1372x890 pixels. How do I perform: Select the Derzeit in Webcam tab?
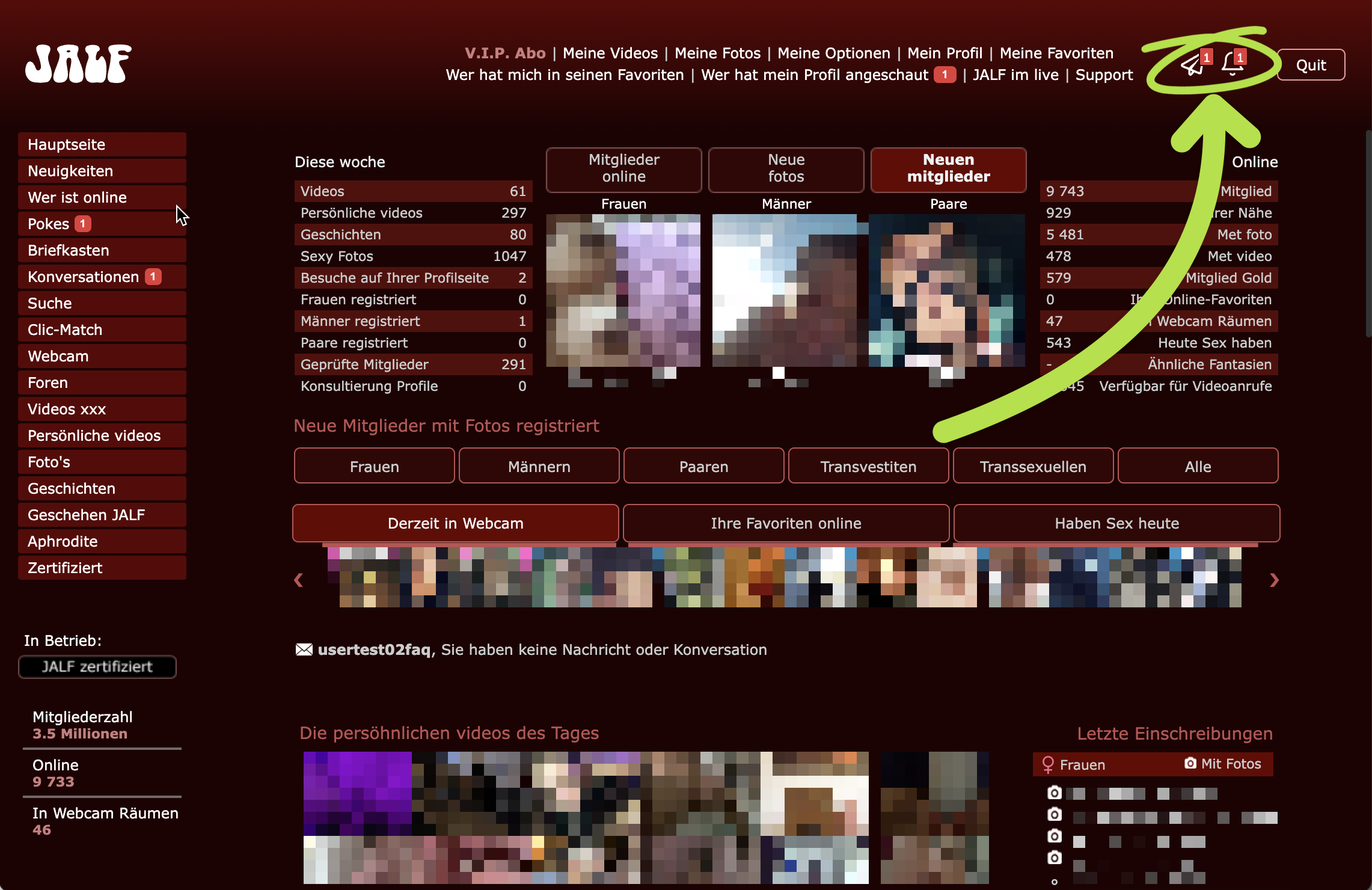click(456, 523)
